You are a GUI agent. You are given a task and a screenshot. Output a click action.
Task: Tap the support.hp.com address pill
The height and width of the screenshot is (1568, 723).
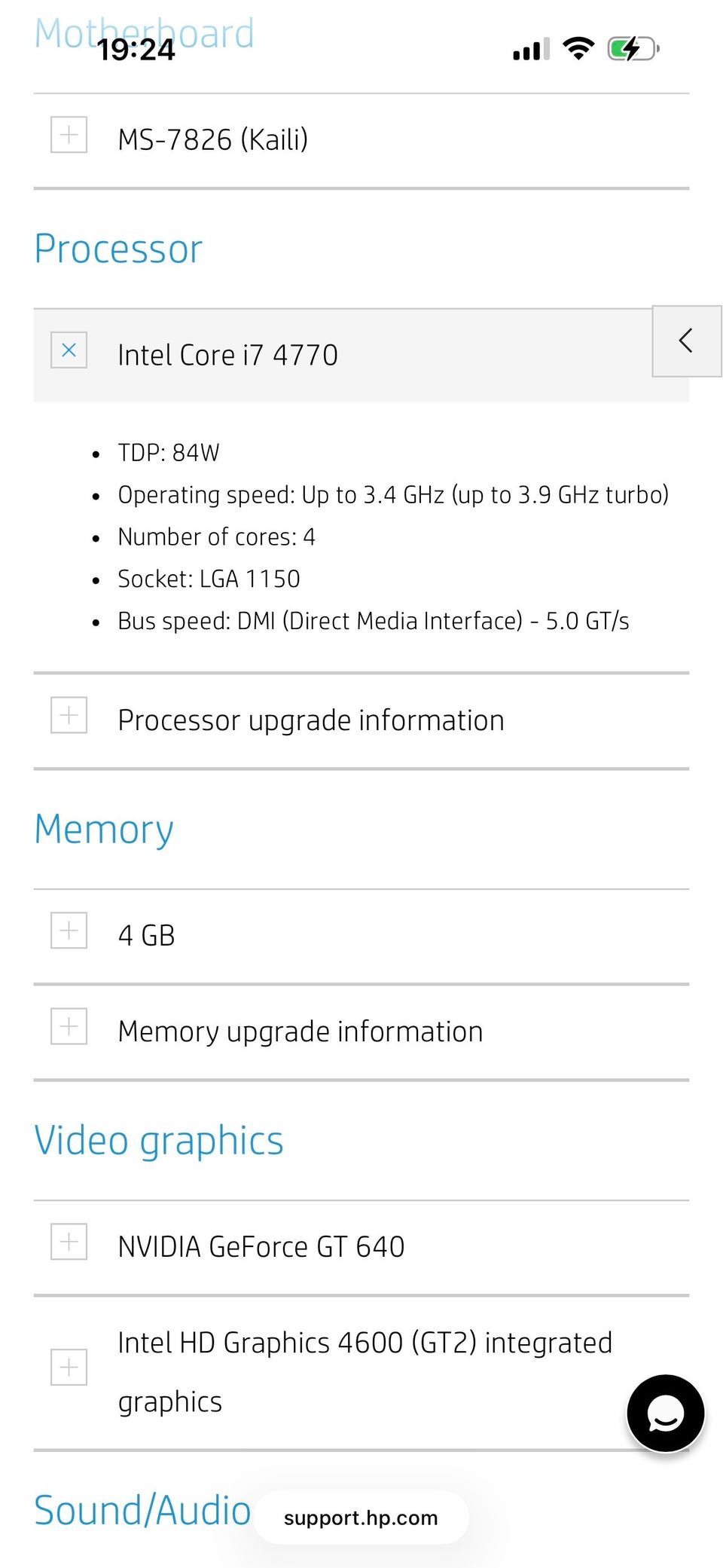click(361, 1518)
